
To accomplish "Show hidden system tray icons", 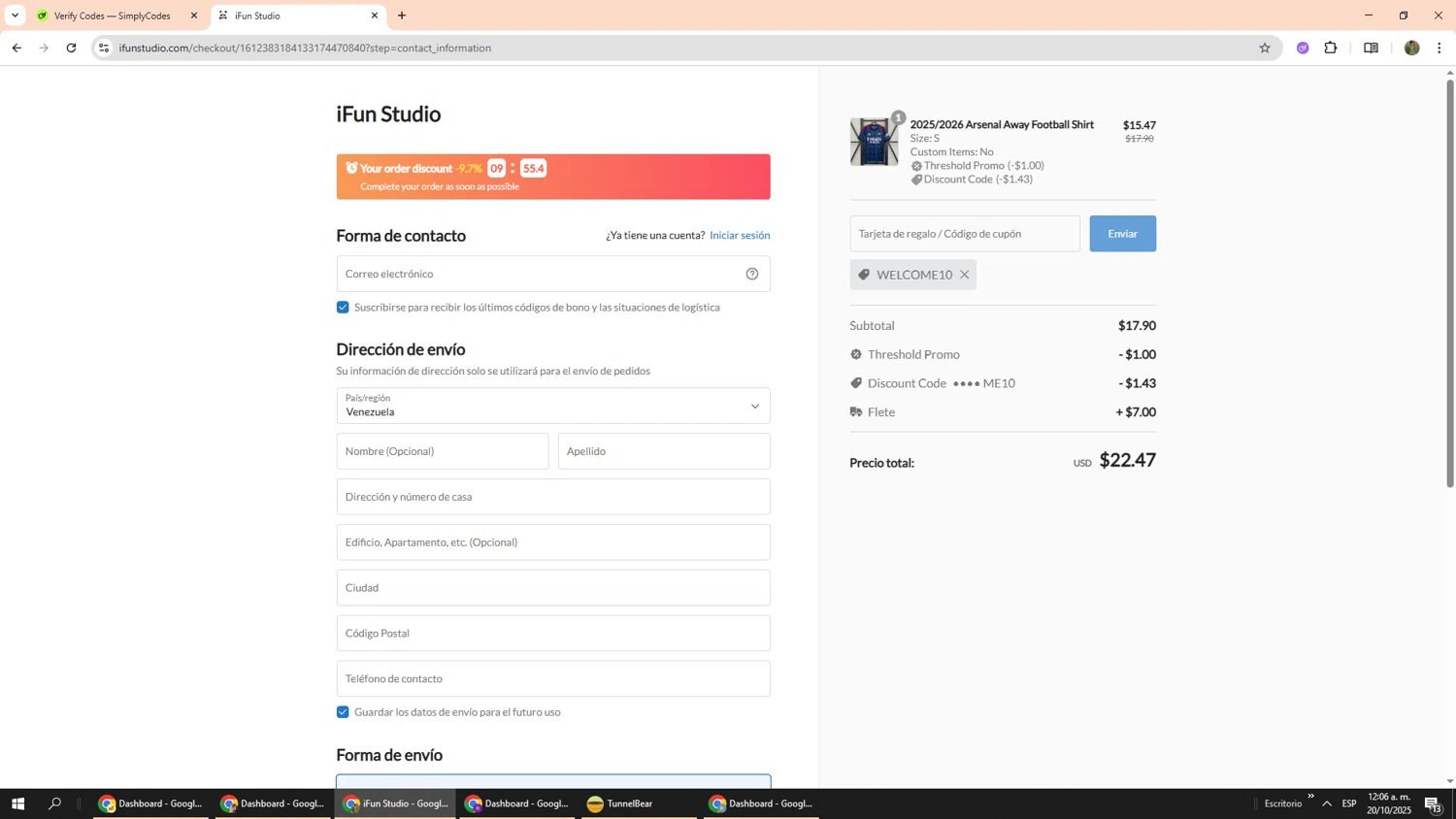I will (x=1327, y=803).
